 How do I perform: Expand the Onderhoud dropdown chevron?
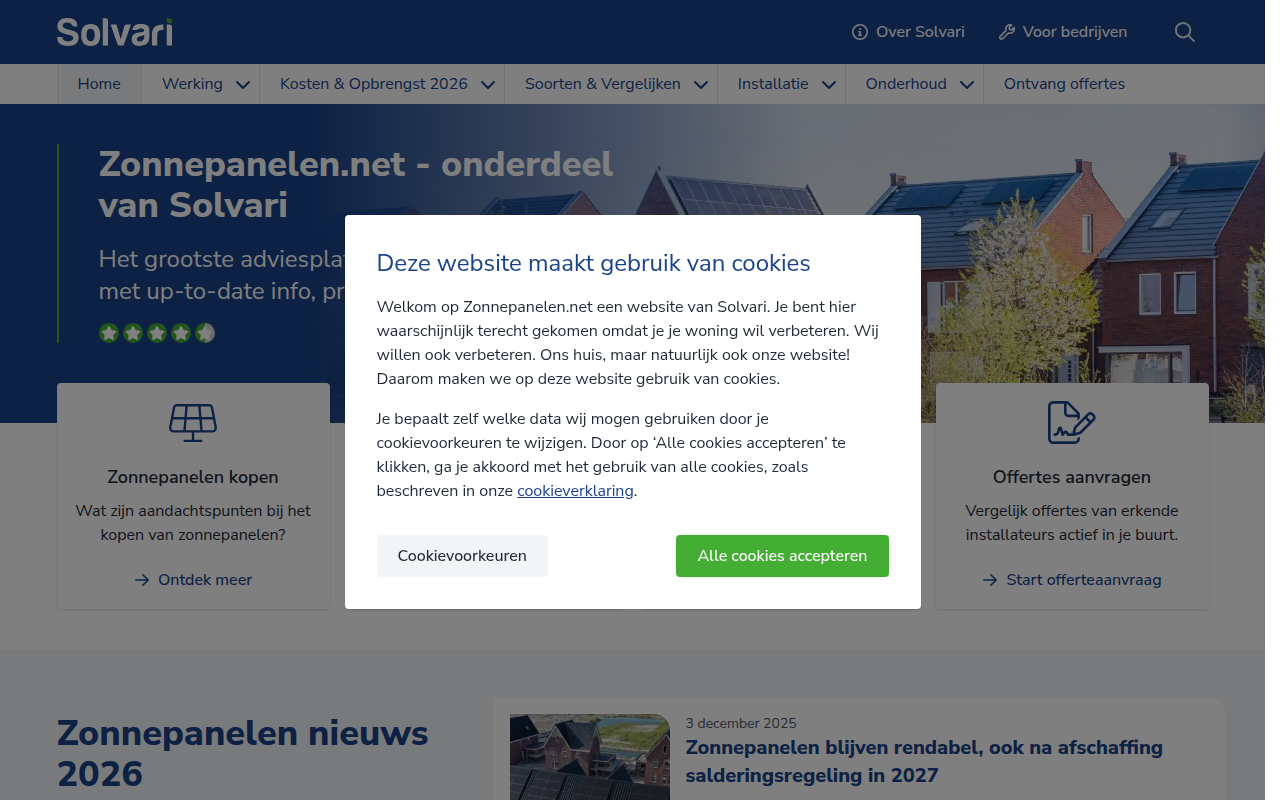coord(967,85)
